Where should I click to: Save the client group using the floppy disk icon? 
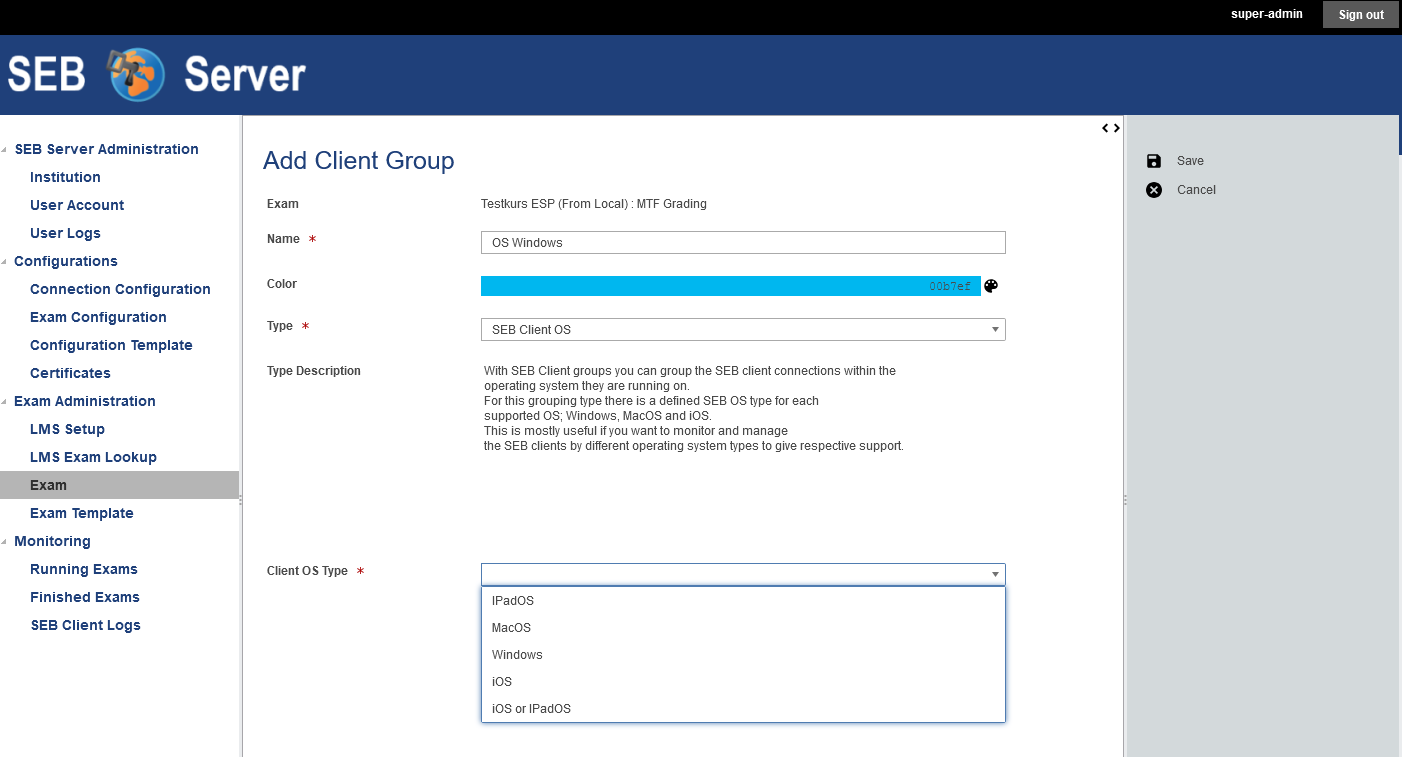pyautogui.click(x=1153, y=160)
